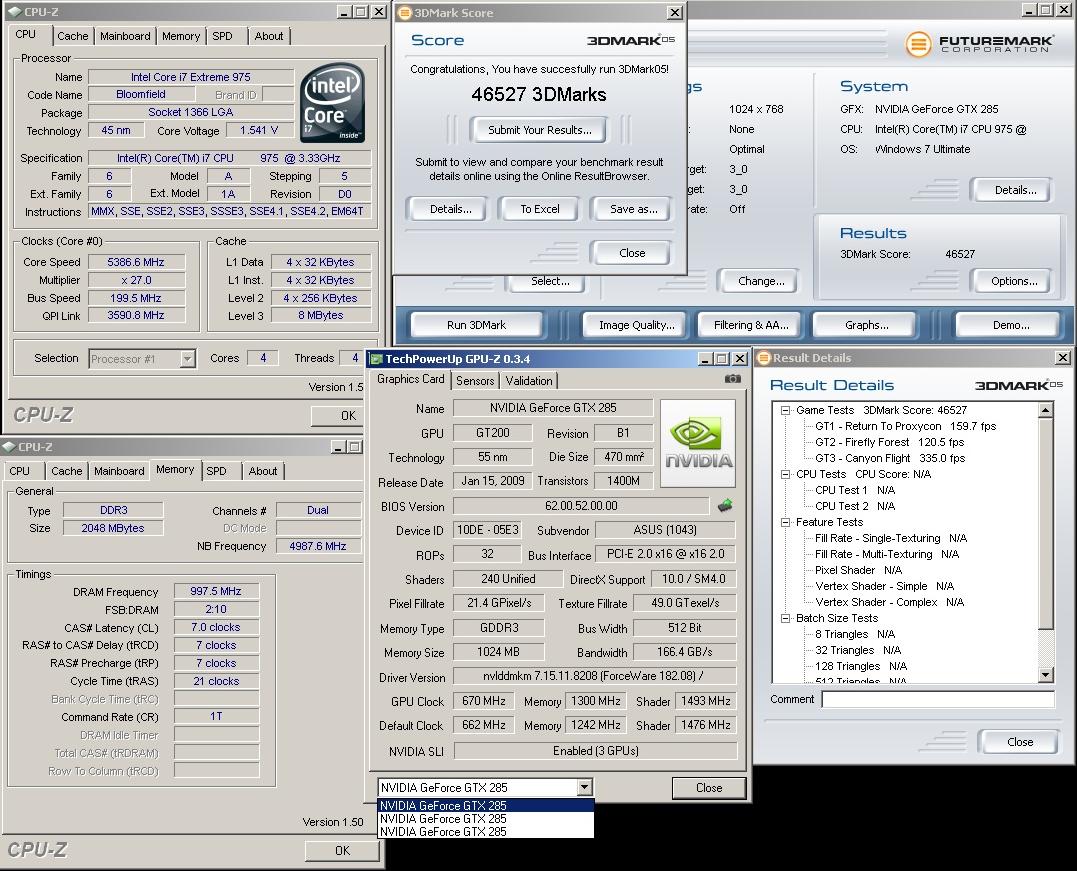
Task: Collapse the Game Tests tree node
Action: click(785, 410)
